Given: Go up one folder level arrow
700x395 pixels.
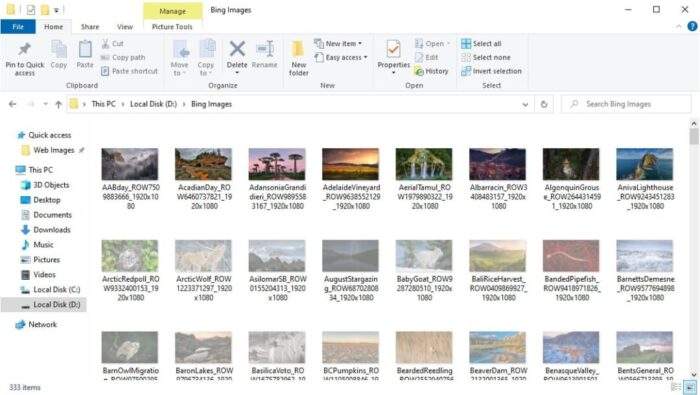Looking at the screenshot, I should [x=58, y=104].
